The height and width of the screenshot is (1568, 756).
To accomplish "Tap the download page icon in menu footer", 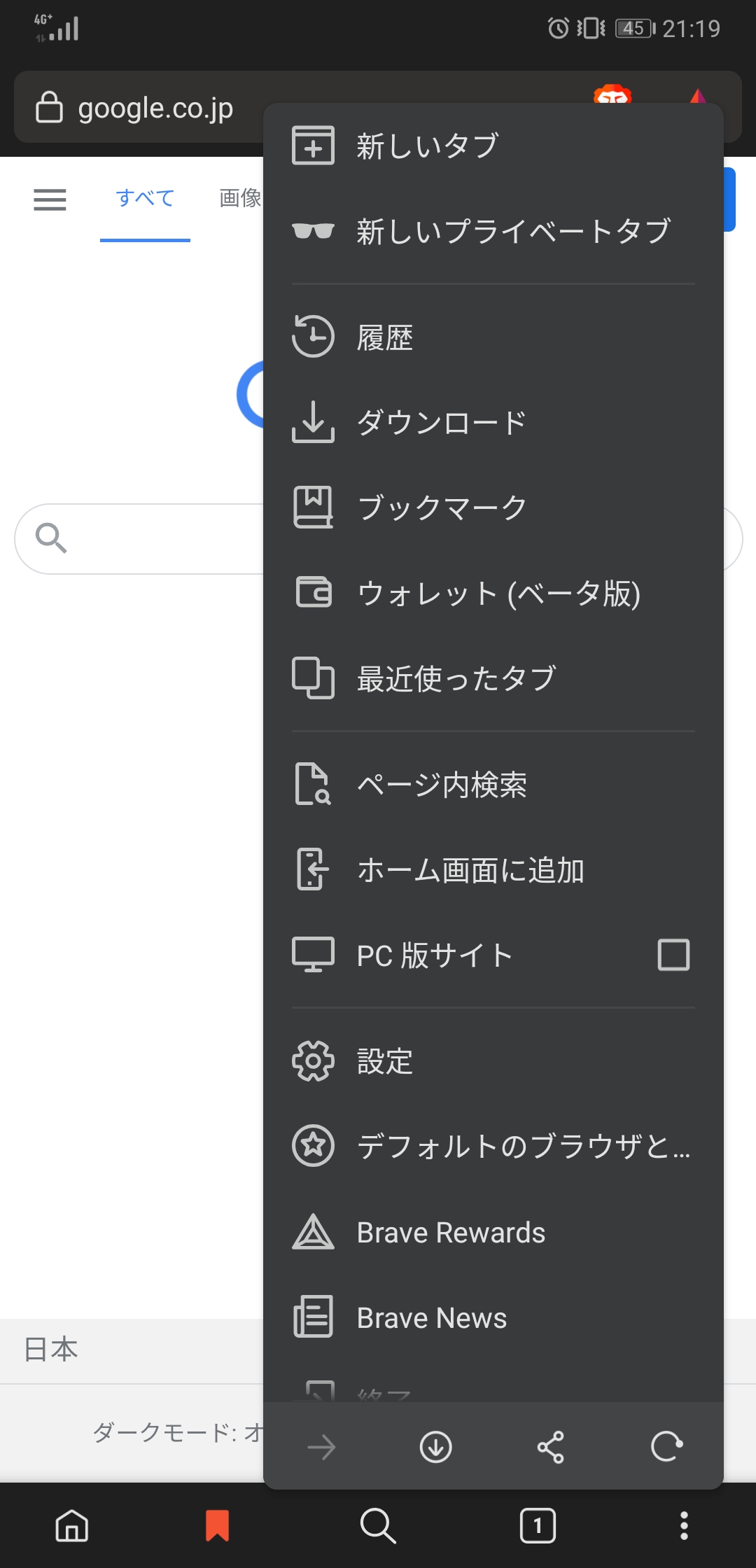I will click(435, 1447).
